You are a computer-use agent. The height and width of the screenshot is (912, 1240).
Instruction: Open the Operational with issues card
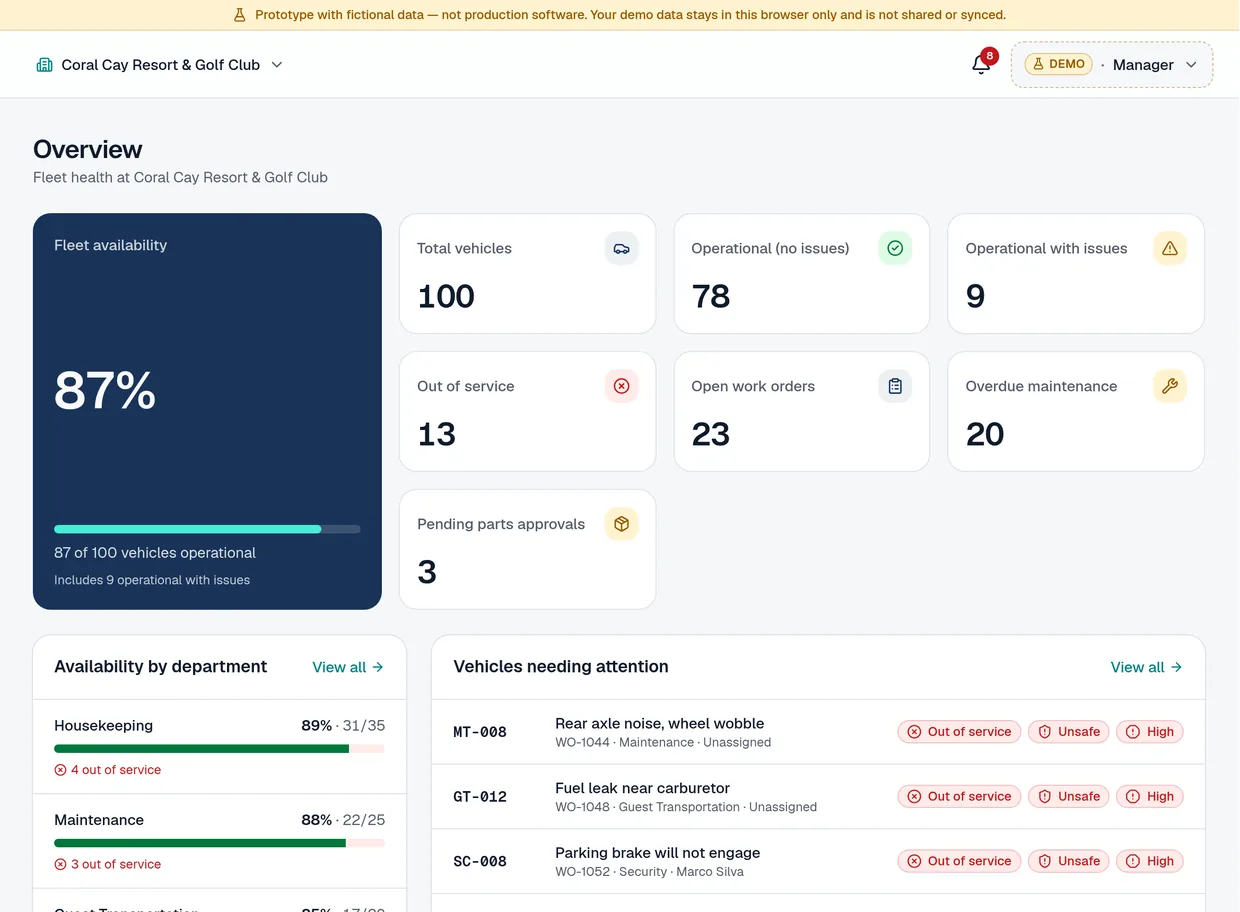(1076, 273)
